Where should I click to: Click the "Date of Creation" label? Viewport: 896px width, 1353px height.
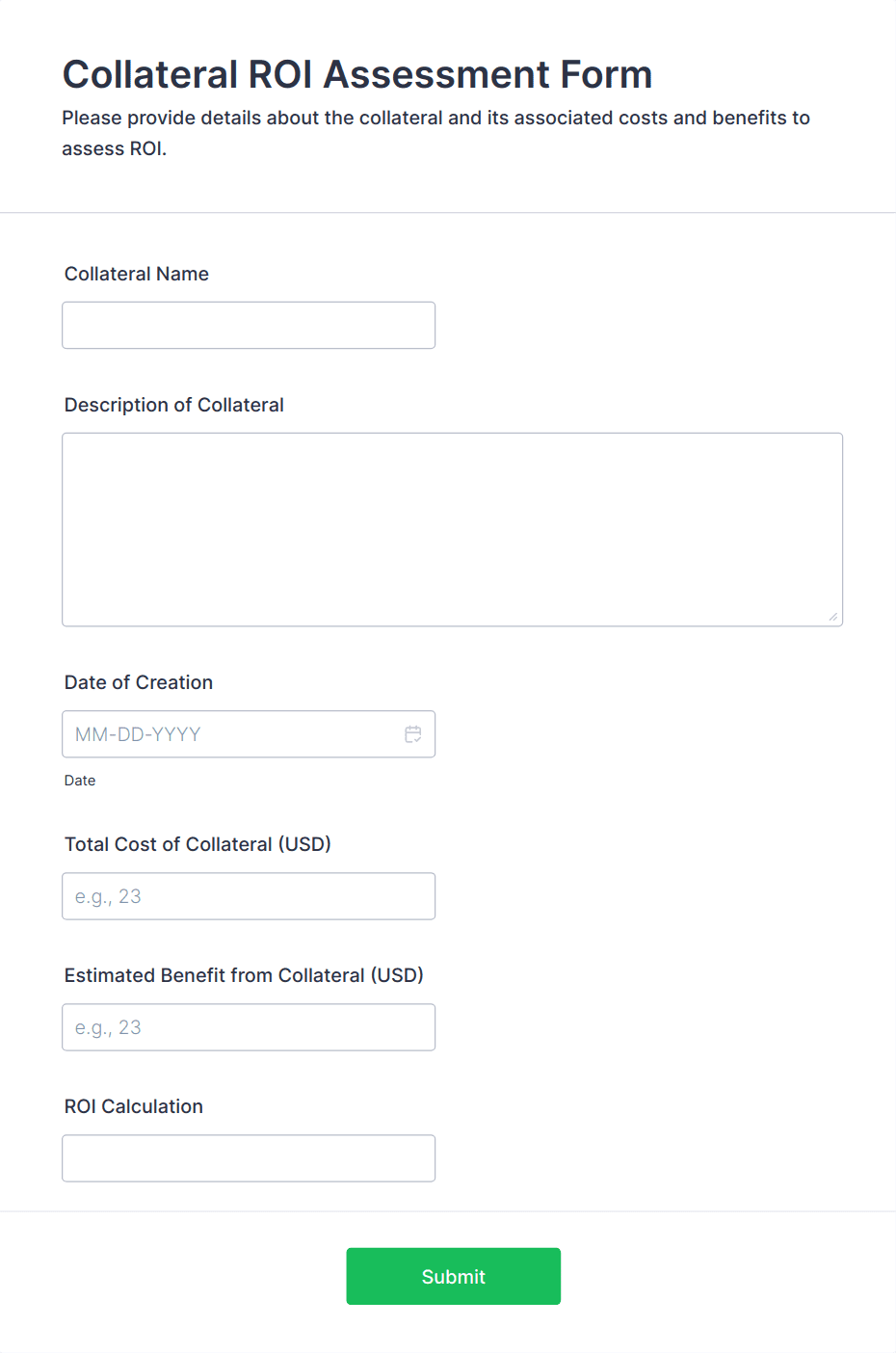click(x=139, y=682)
